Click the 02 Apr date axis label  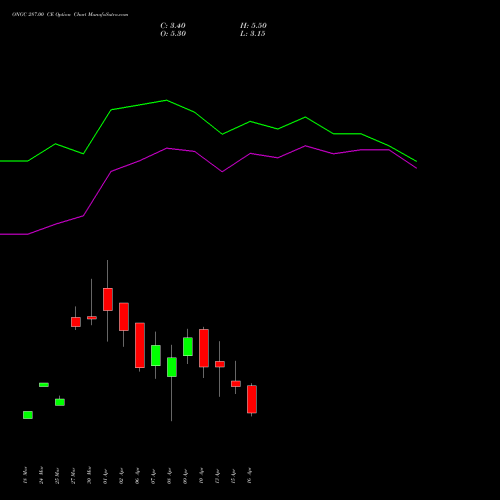tap(121, 475)
